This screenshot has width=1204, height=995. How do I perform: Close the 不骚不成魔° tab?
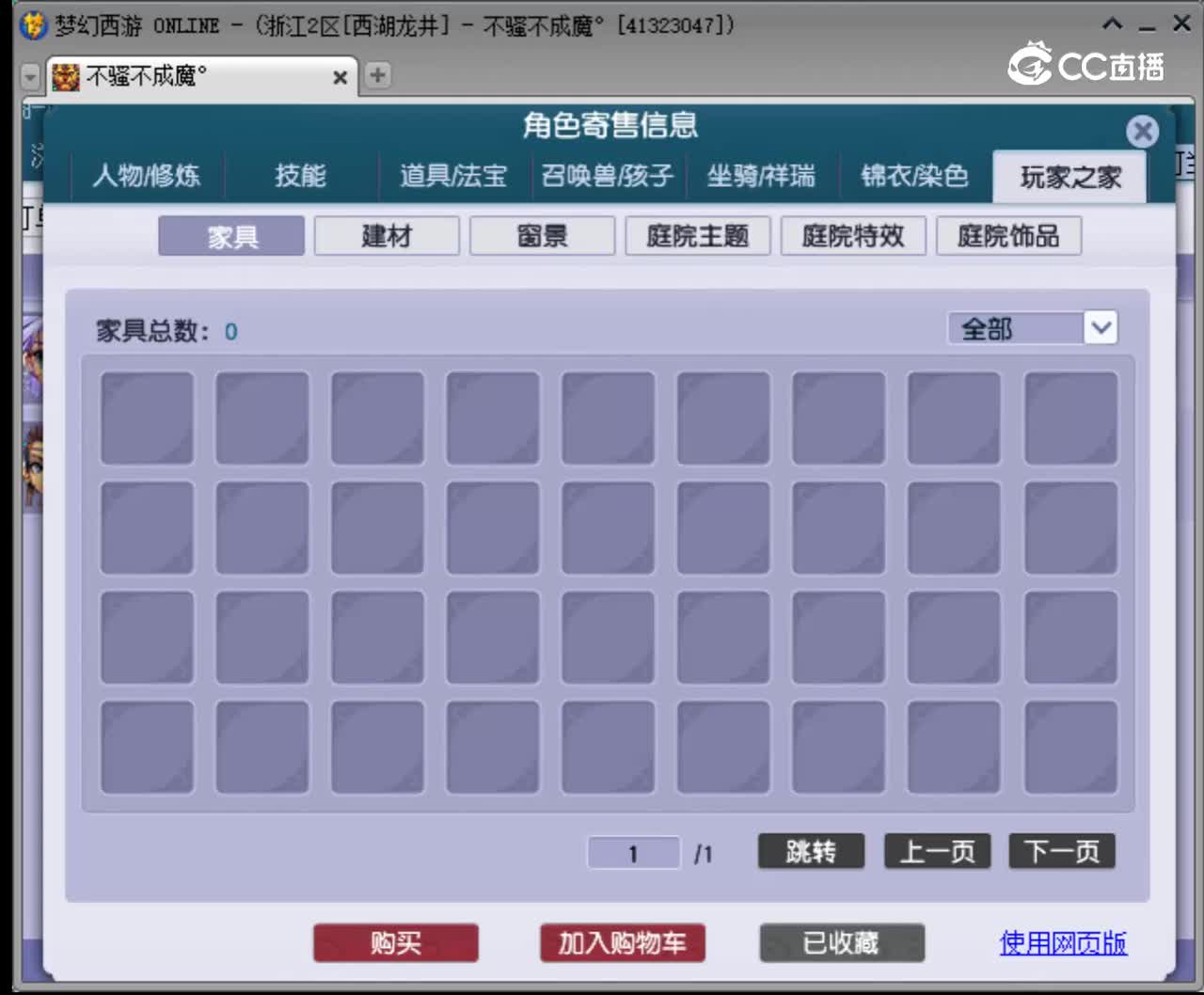click(341, 77)
